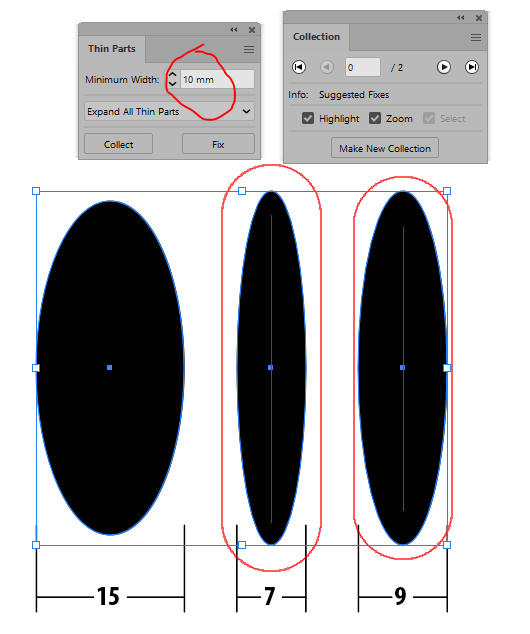Jump to first item in Collection
This screenshot has width=530, height=634.
tap(299, 67)
